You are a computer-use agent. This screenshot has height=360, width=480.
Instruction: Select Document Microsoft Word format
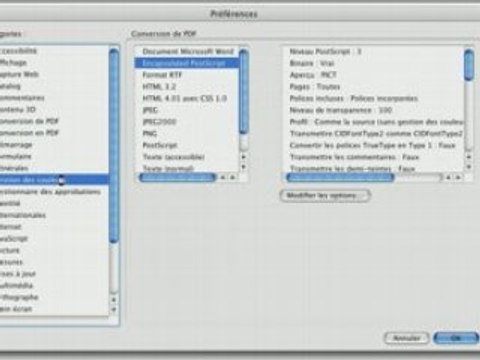click(187, 52)
